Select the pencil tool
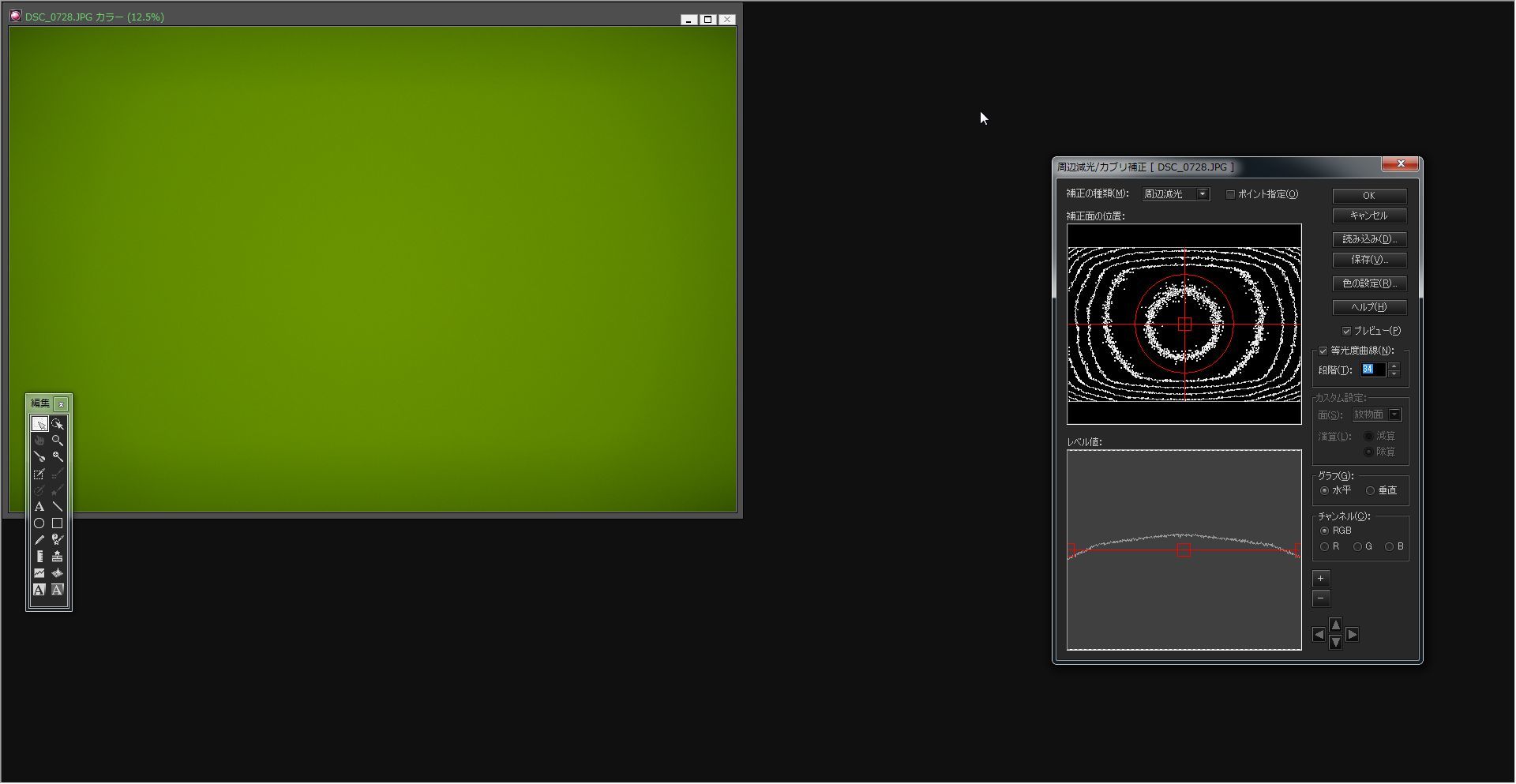Image resolution: width=1516 pixels, height=784 pixels. (39, 540)
